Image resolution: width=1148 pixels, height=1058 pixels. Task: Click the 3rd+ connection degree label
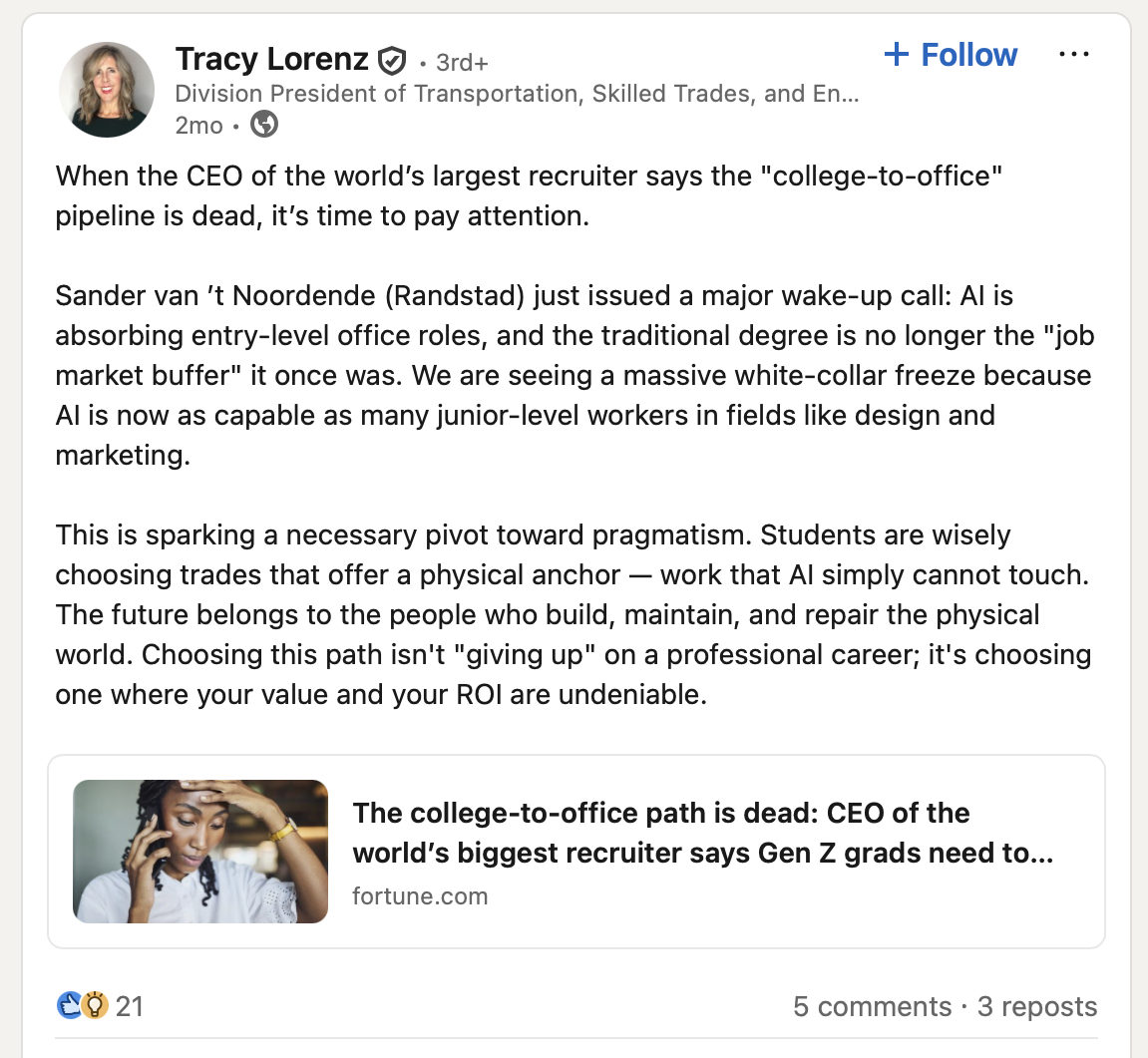(462, 62)
